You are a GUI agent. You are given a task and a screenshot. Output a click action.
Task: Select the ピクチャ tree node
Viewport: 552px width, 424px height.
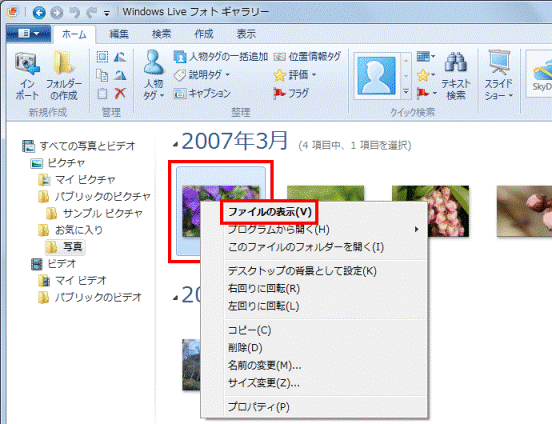click(58, 163)
